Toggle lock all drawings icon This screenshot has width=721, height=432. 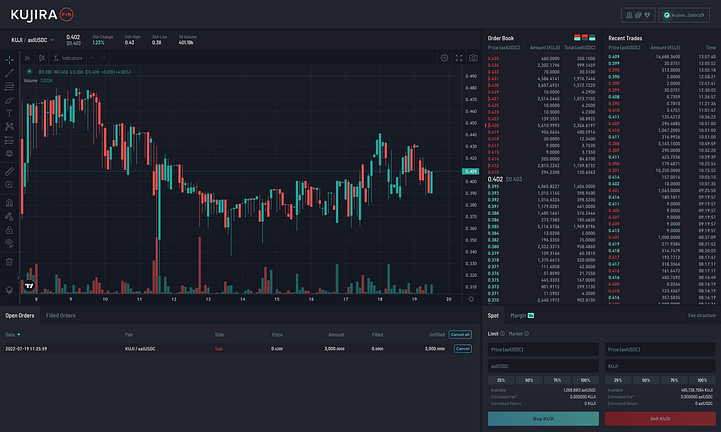coord(9,230)
